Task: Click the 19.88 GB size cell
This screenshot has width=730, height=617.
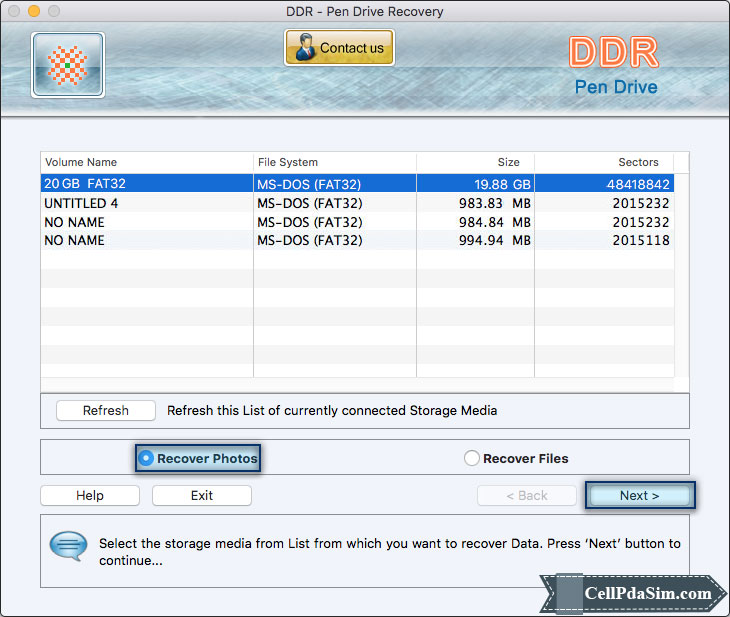Action: coord(475,184)
